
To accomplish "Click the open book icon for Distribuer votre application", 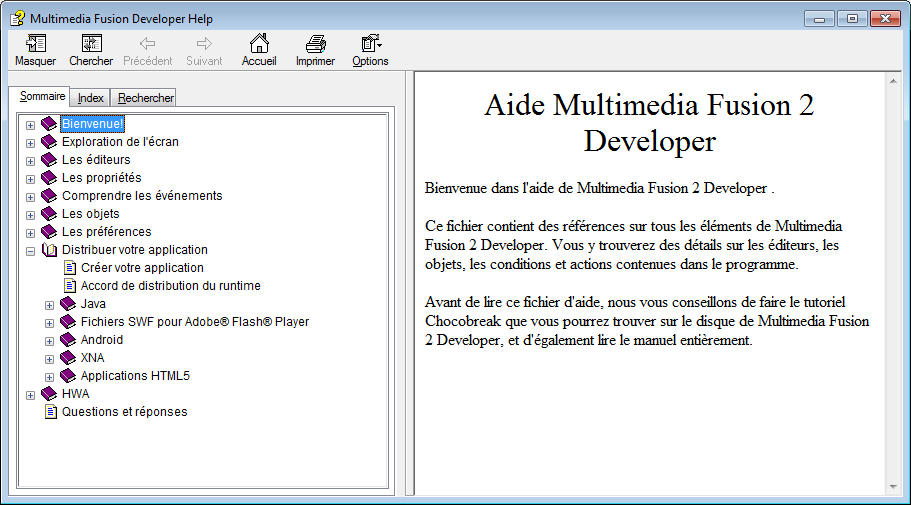I will pyautogui.click(x=50, y=250).
